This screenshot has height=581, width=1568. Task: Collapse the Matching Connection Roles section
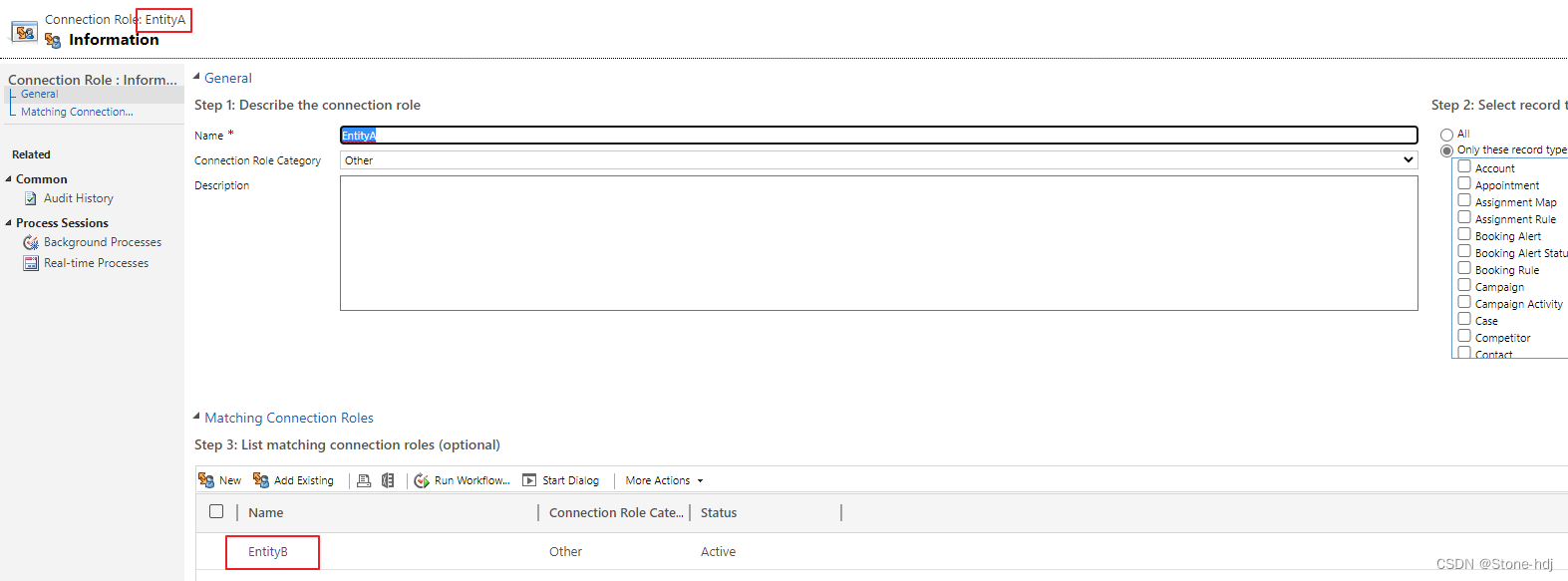pyautogui.click(x=196, y=417)
